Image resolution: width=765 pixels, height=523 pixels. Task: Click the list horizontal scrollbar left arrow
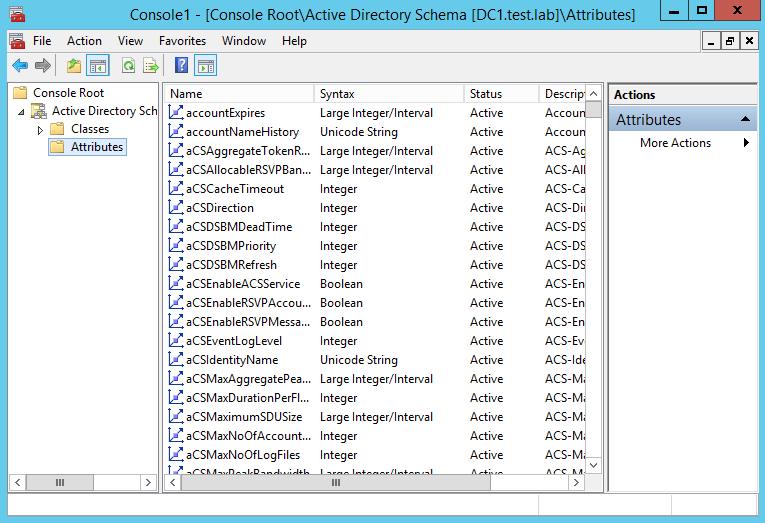(x=173, y=483)
